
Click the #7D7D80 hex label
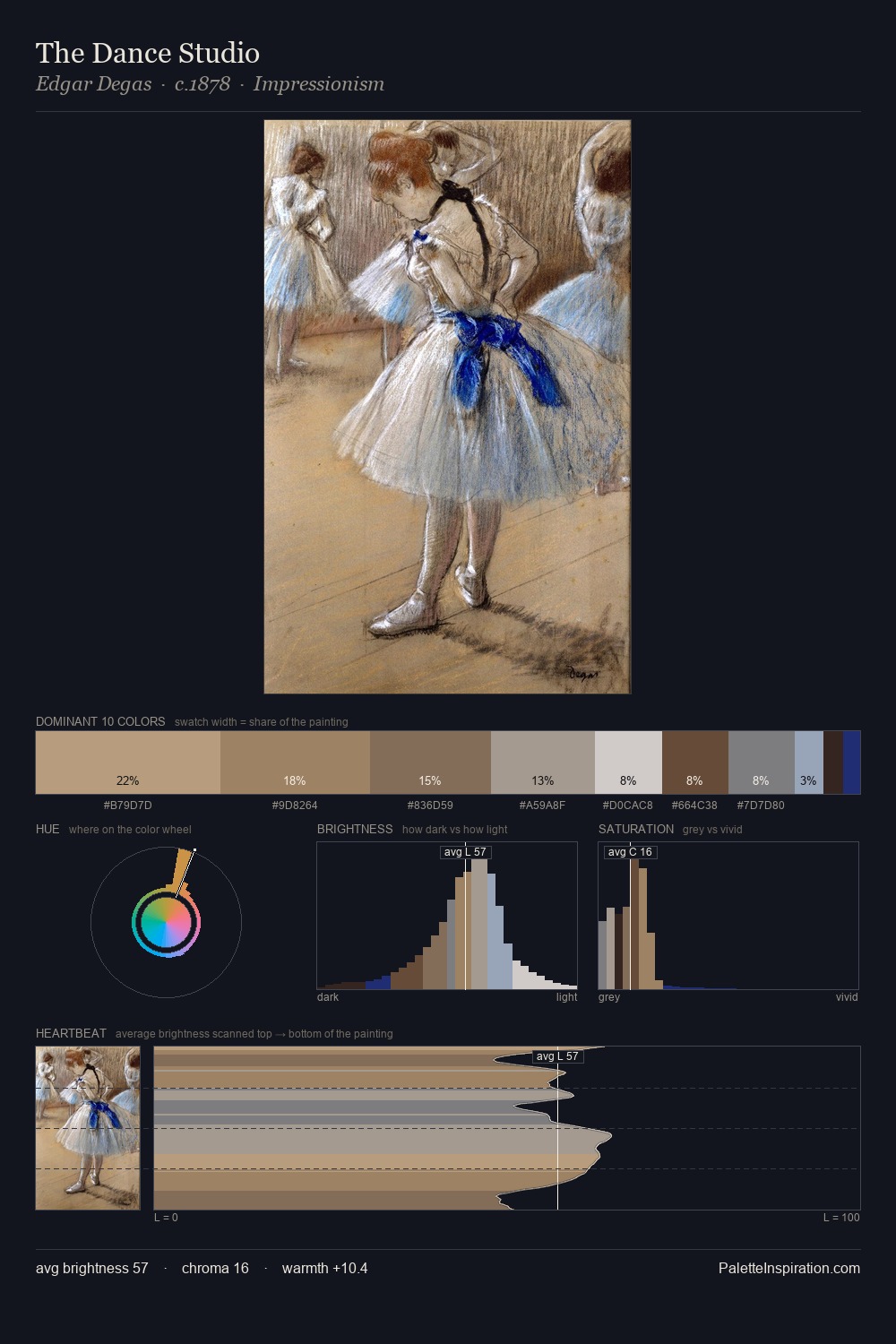coord(761,806)
